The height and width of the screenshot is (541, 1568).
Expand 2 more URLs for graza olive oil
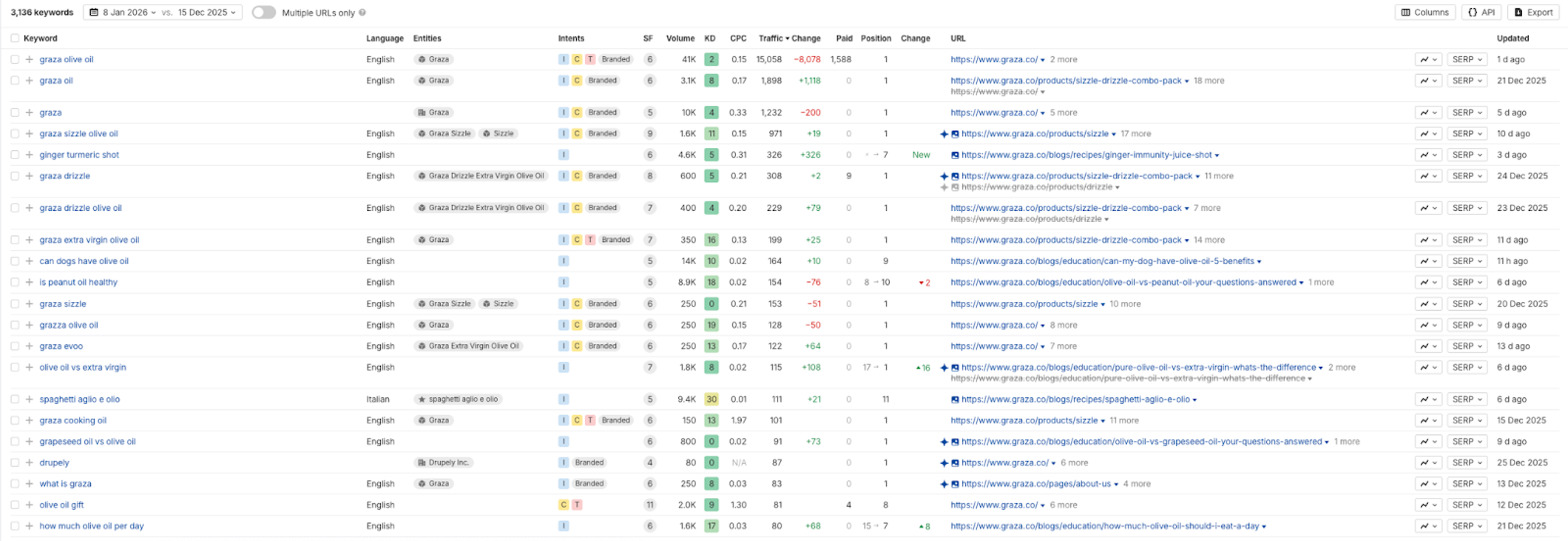[x=1063, y=60]
